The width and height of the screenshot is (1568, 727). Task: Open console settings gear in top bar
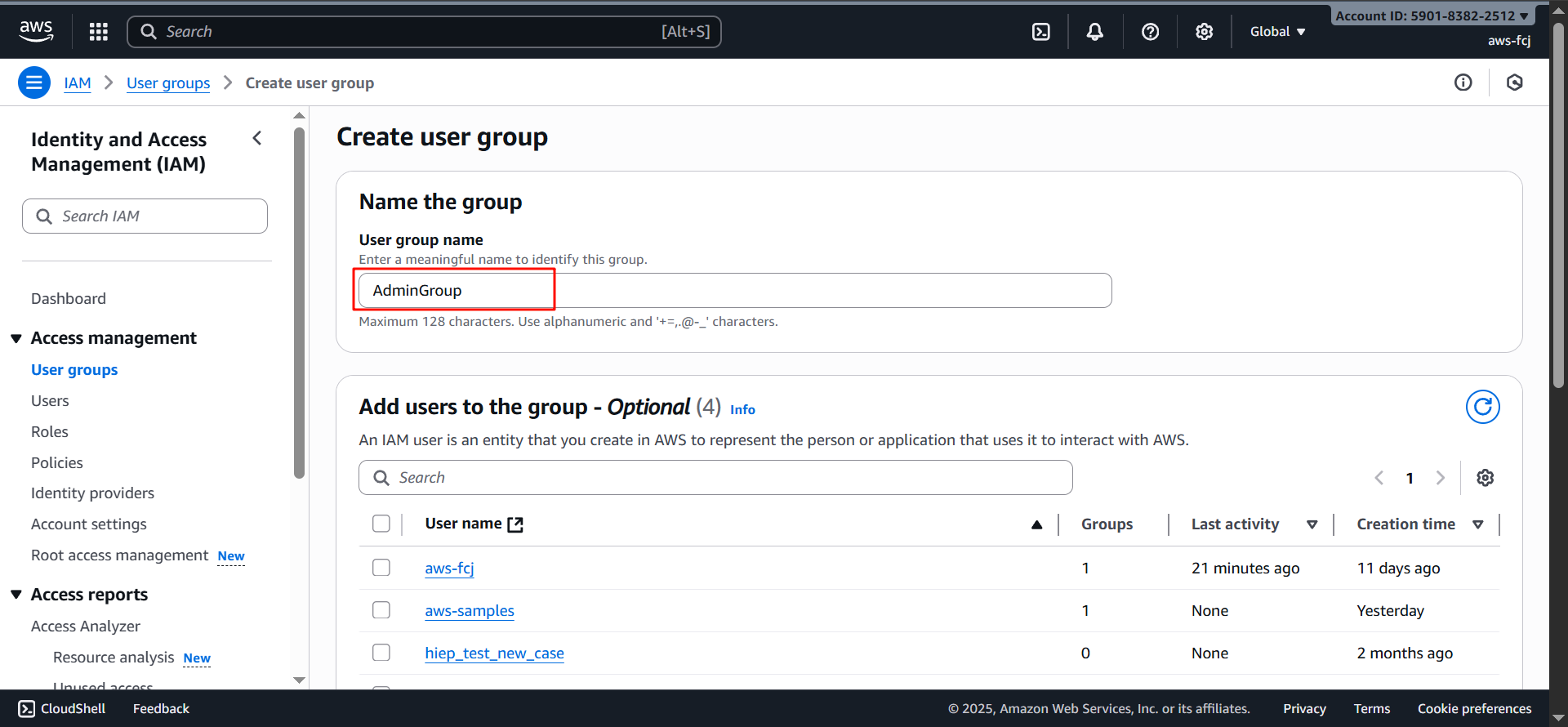pos(1204,32)
